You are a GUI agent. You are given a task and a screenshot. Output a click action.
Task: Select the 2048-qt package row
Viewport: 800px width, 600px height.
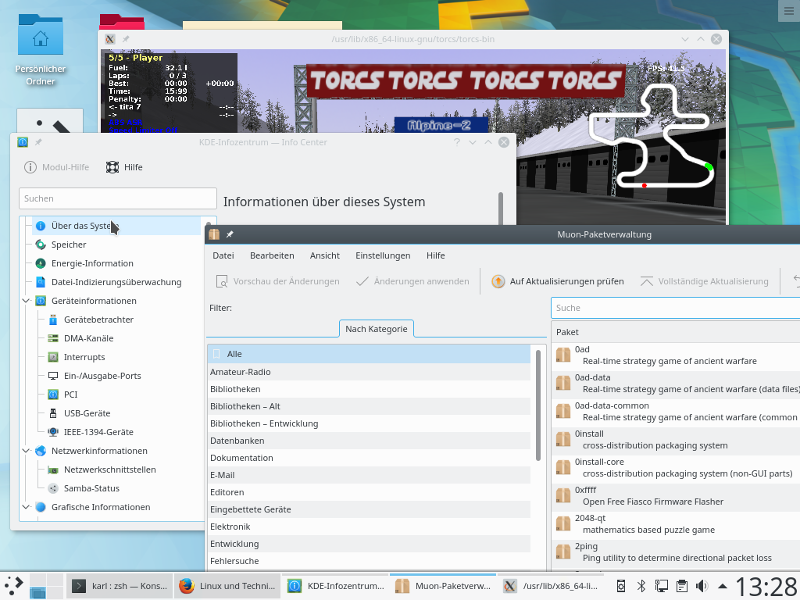click(676, 523)
